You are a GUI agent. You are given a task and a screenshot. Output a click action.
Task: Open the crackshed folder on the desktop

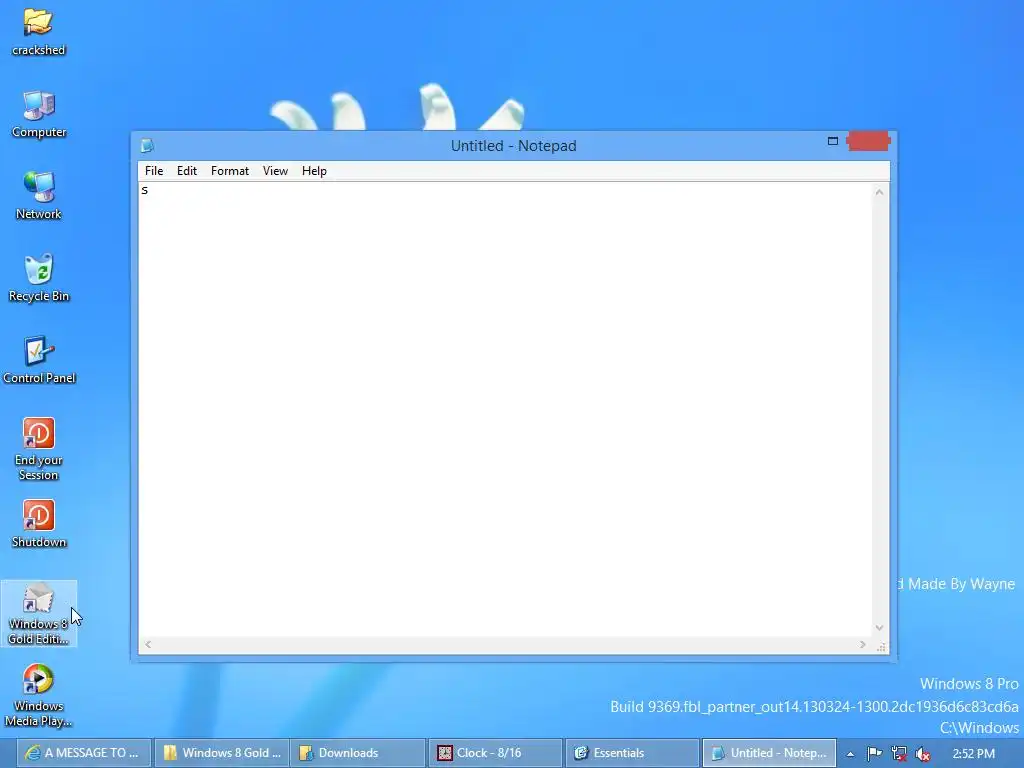tap(39, 31)
